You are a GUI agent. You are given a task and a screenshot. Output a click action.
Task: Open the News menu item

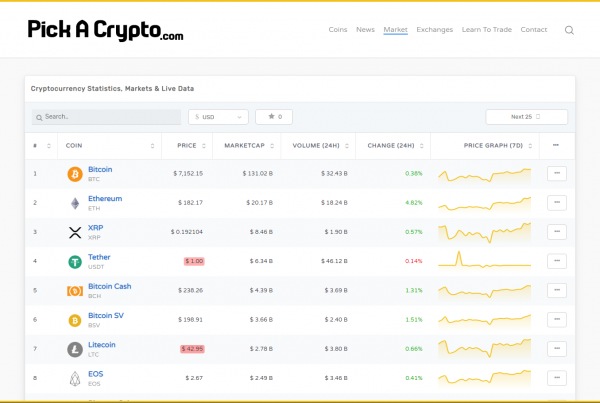(x=365, y=29)
